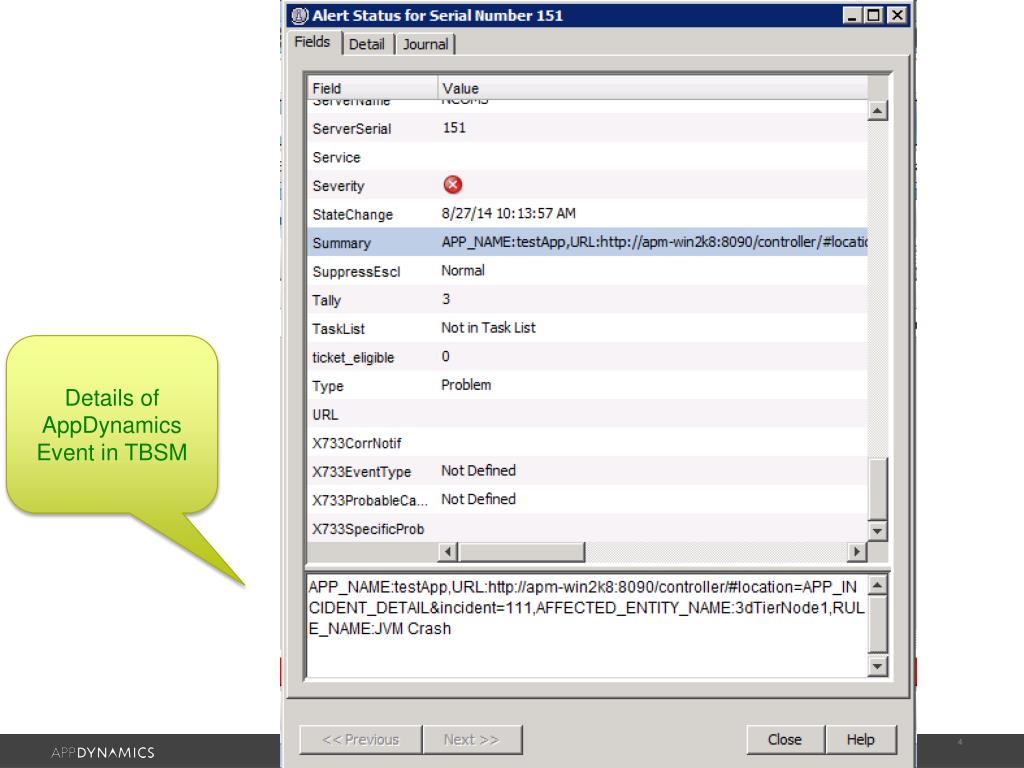Click the Next button
The image size is (1024, 768).
[x=472, y=739]
